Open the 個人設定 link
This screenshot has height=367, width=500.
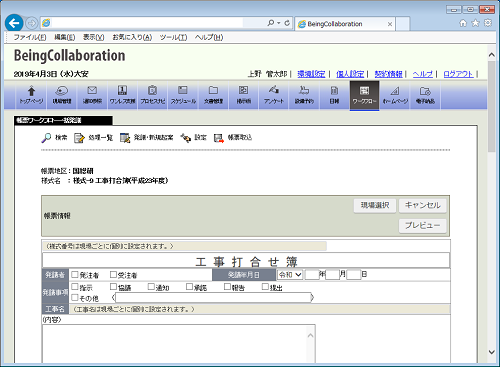click(350, 74)
